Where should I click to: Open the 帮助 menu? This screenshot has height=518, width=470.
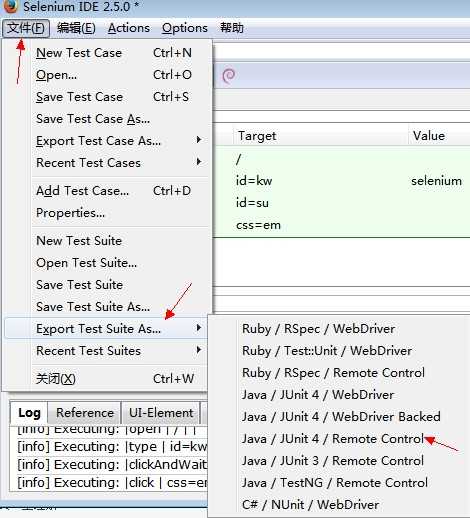[x=232, y=28]
